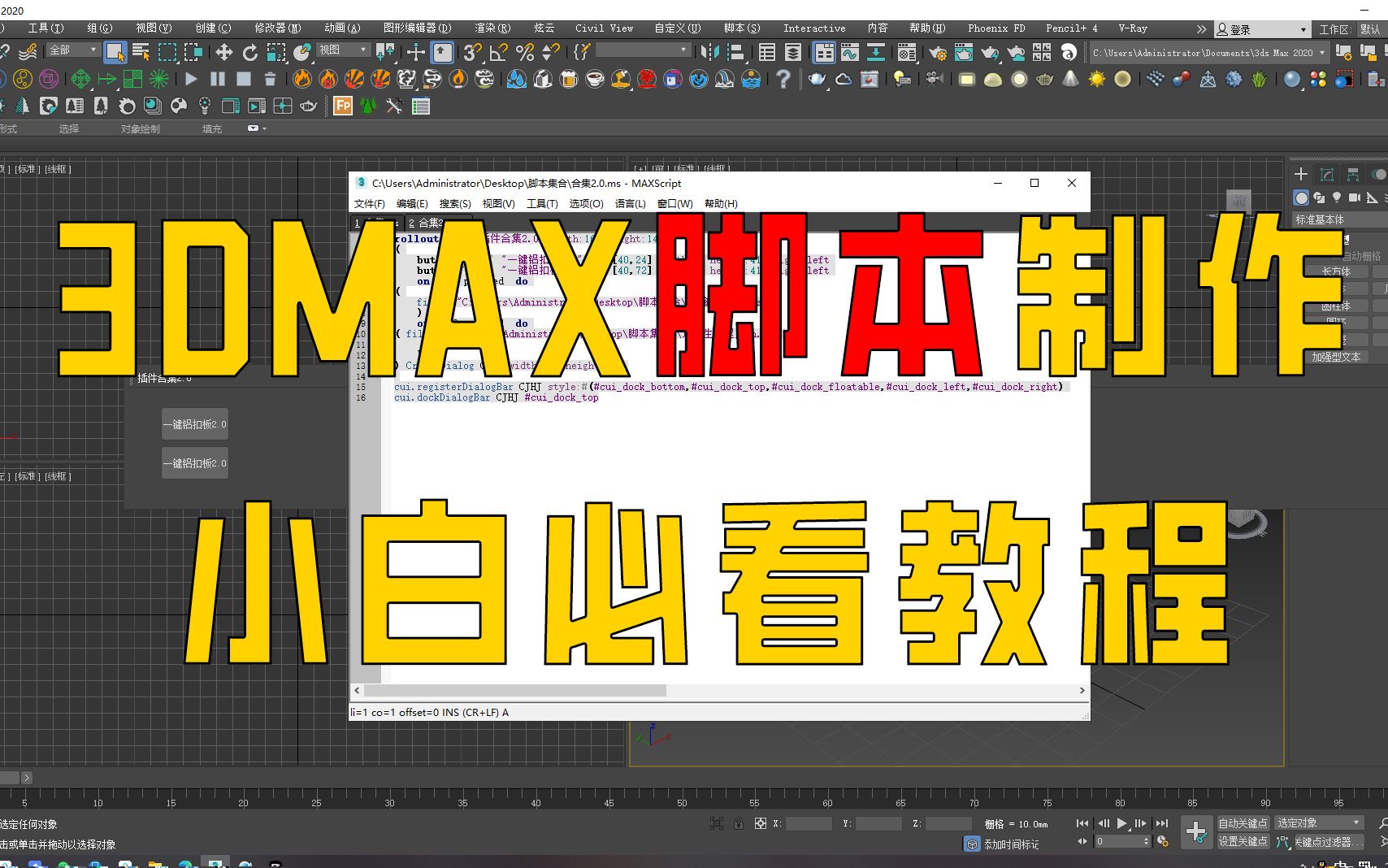
Task: Open the 登录 sign-in dropdown
Action: [1262, 29]
